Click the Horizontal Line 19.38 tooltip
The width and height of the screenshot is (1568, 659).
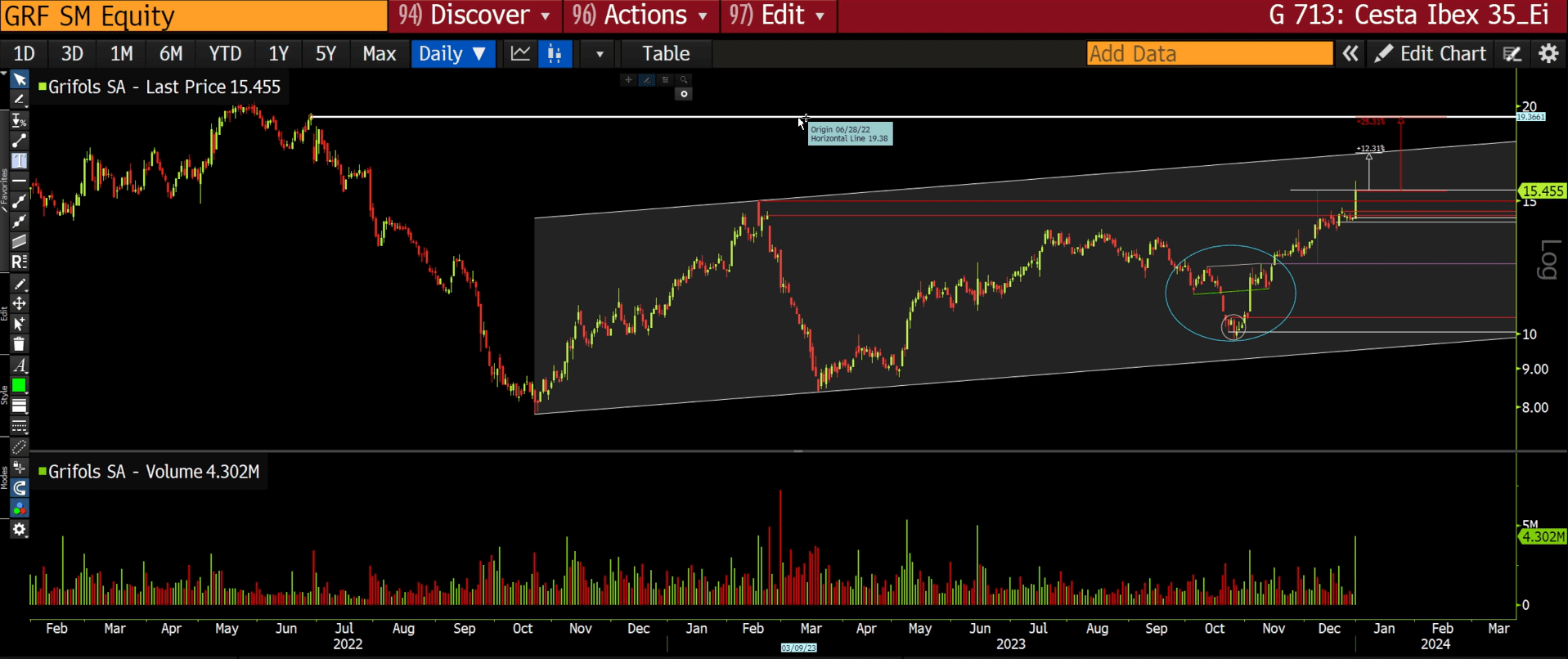(850, 134)
